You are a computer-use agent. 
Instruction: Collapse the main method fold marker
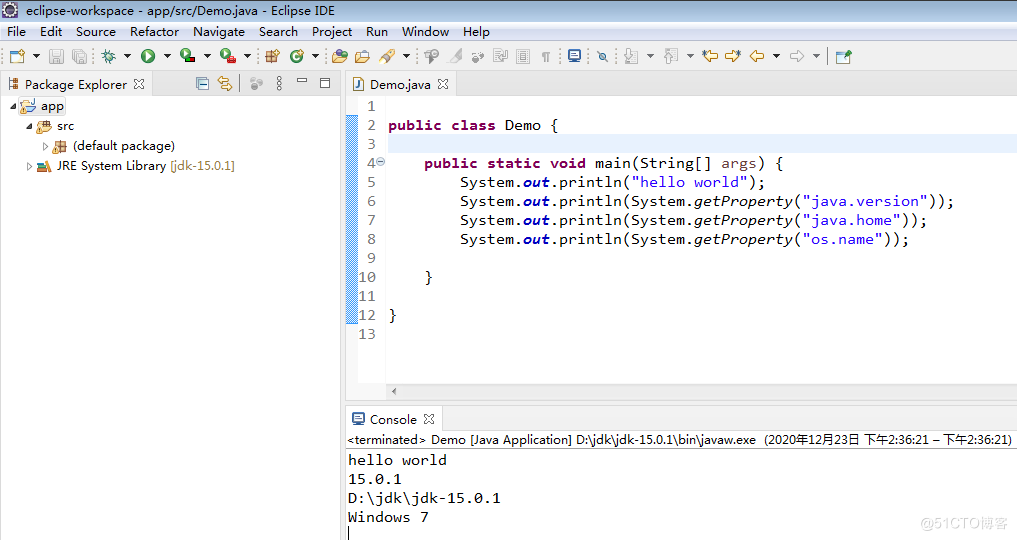click(380, 162)
